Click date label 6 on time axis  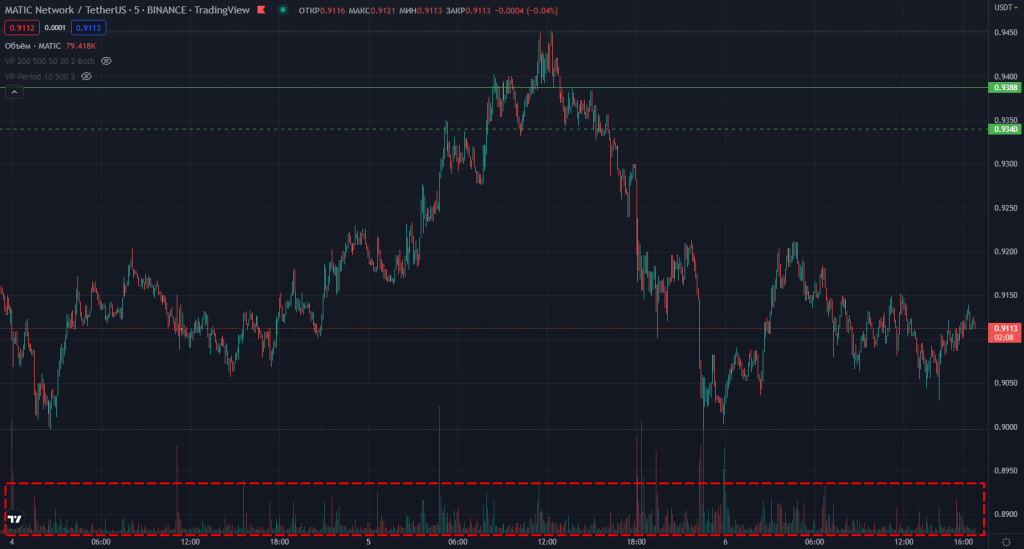pos(725,542)
